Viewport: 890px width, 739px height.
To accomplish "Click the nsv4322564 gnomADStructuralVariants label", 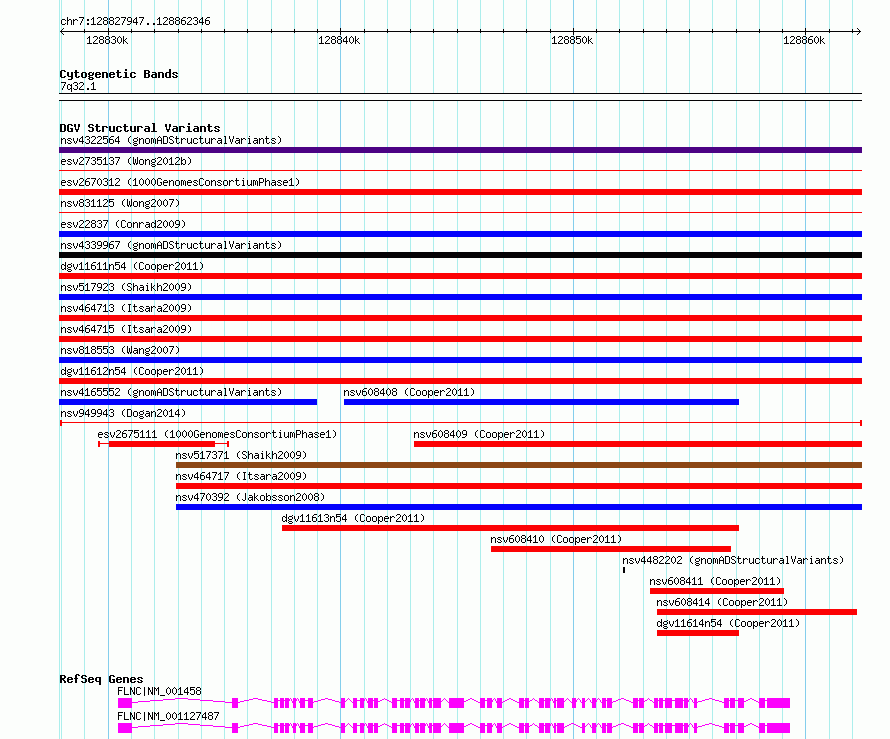I will pos(171,140).
